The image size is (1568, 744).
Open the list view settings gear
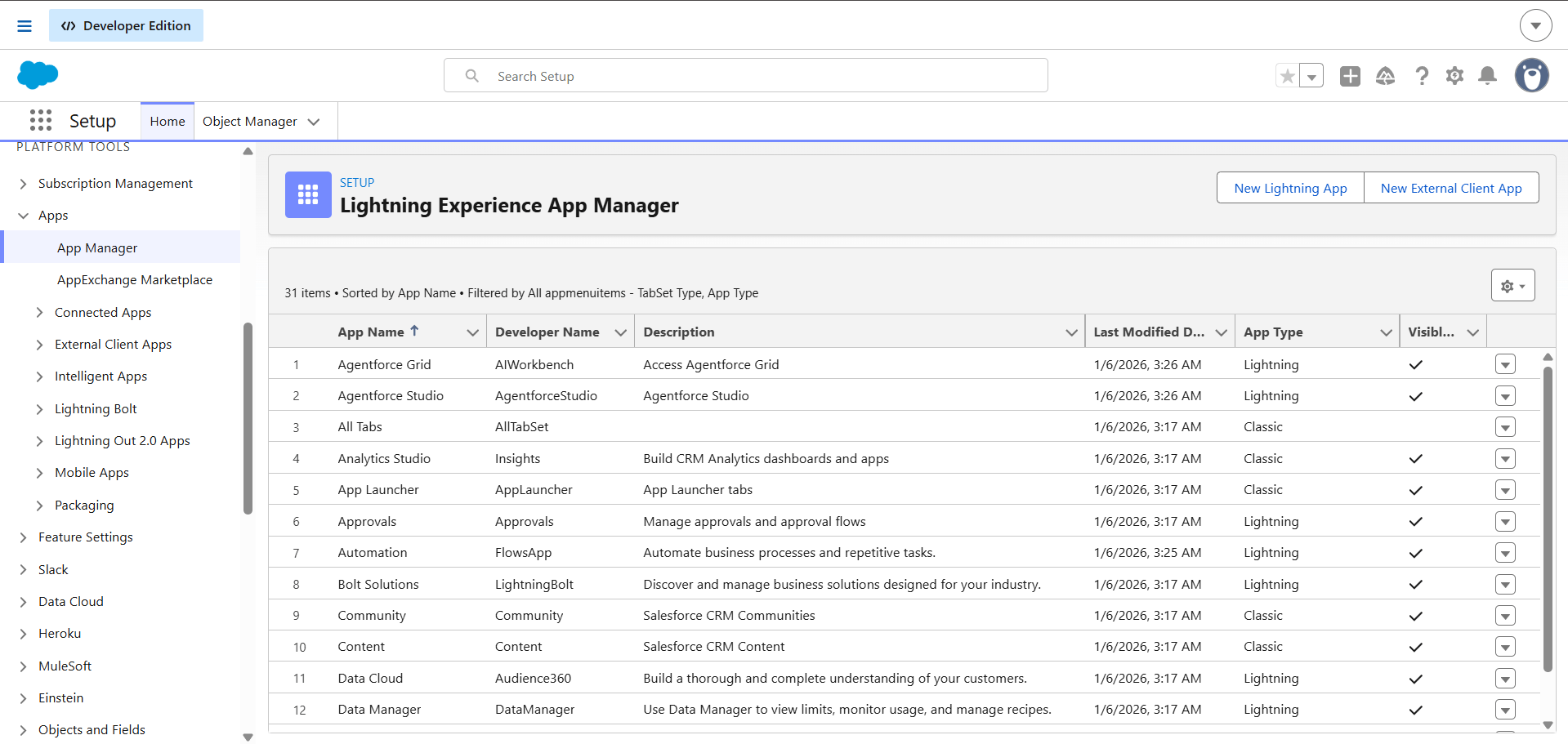pos(1512,286)
